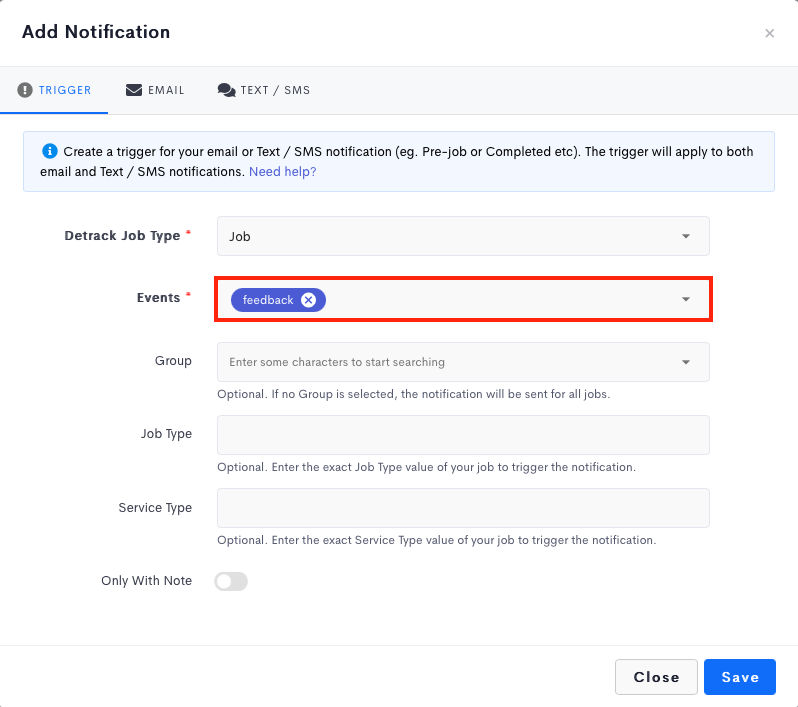Switch to the TEXT / SMS tab
This screenshot has width=798, height=707.
275,90
